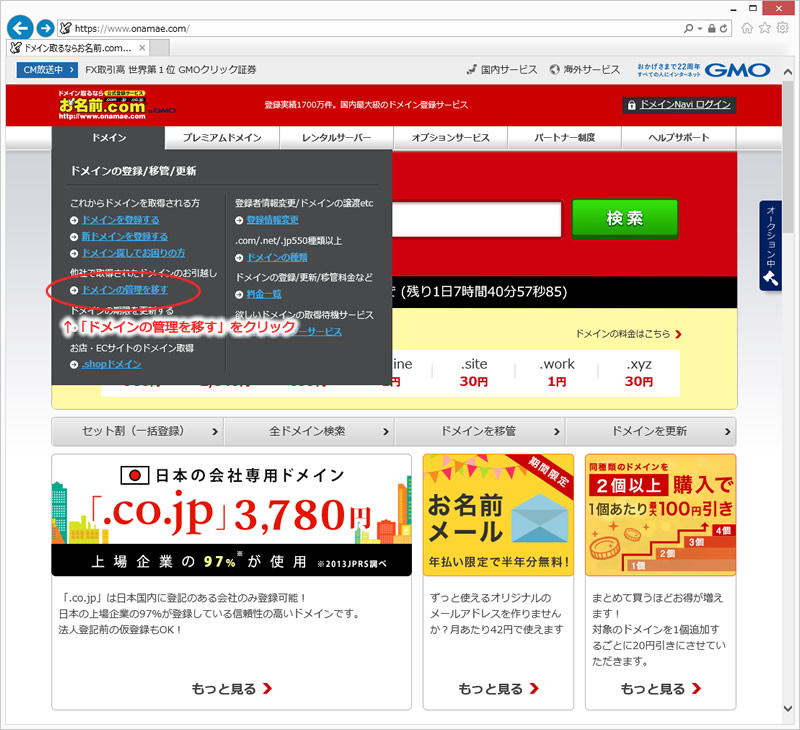Open the browser Tools gear icon
Image resolution: width=800 pixels, height=730 pixels.
(x=782, y=28)
